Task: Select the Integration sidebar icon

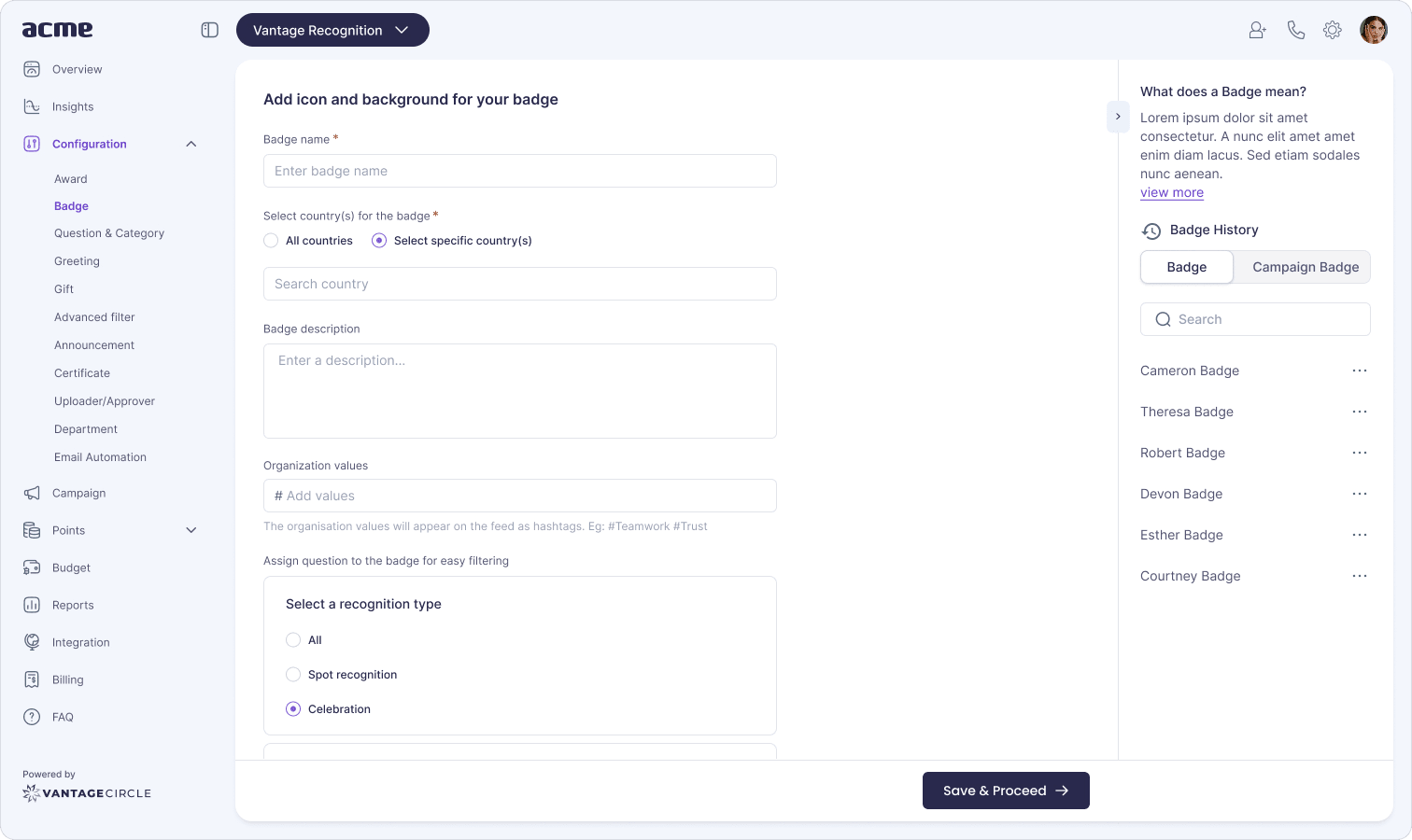Action: (32, 642)
